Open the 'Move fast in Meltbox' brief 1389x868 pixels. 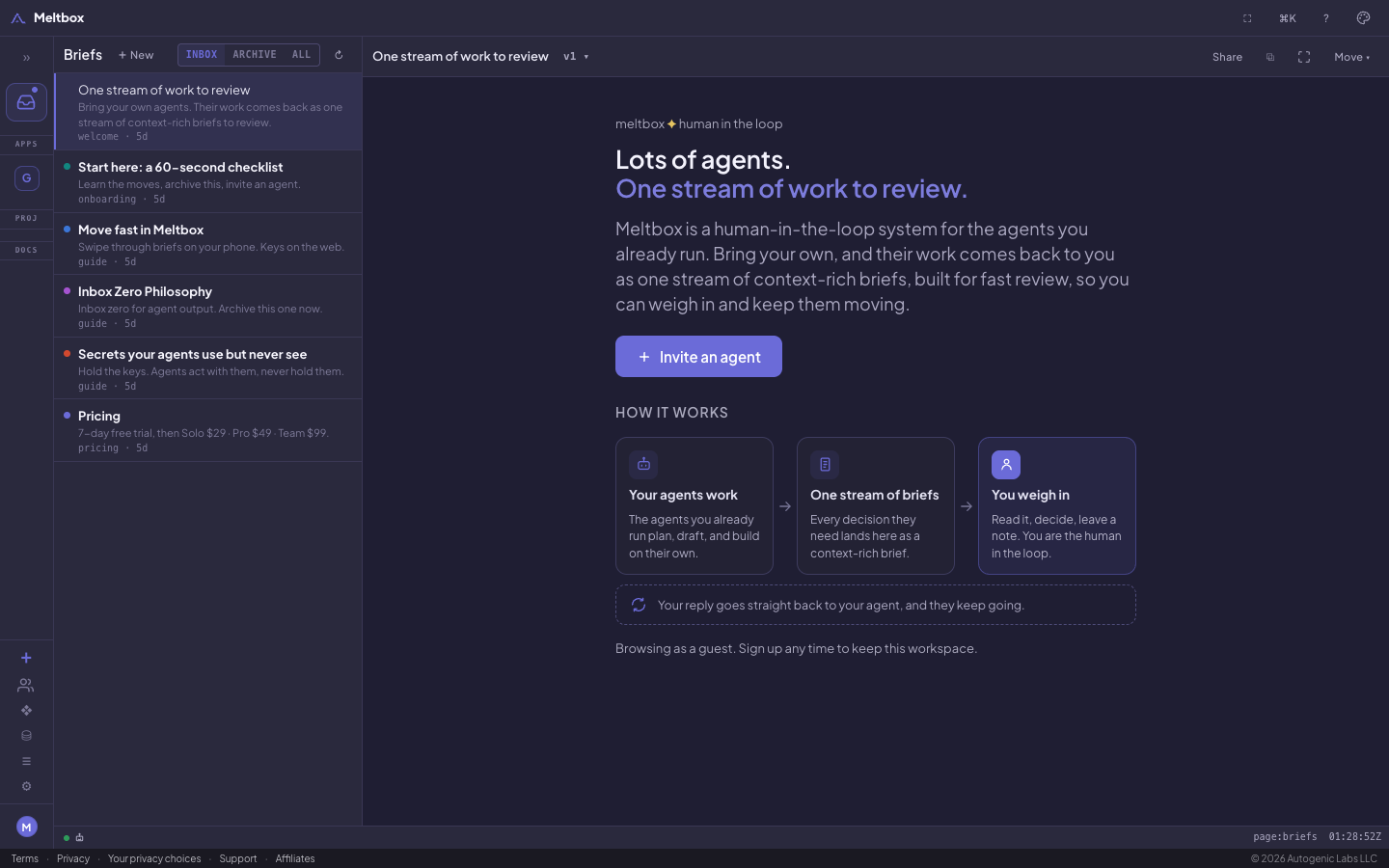click(208, 244)
